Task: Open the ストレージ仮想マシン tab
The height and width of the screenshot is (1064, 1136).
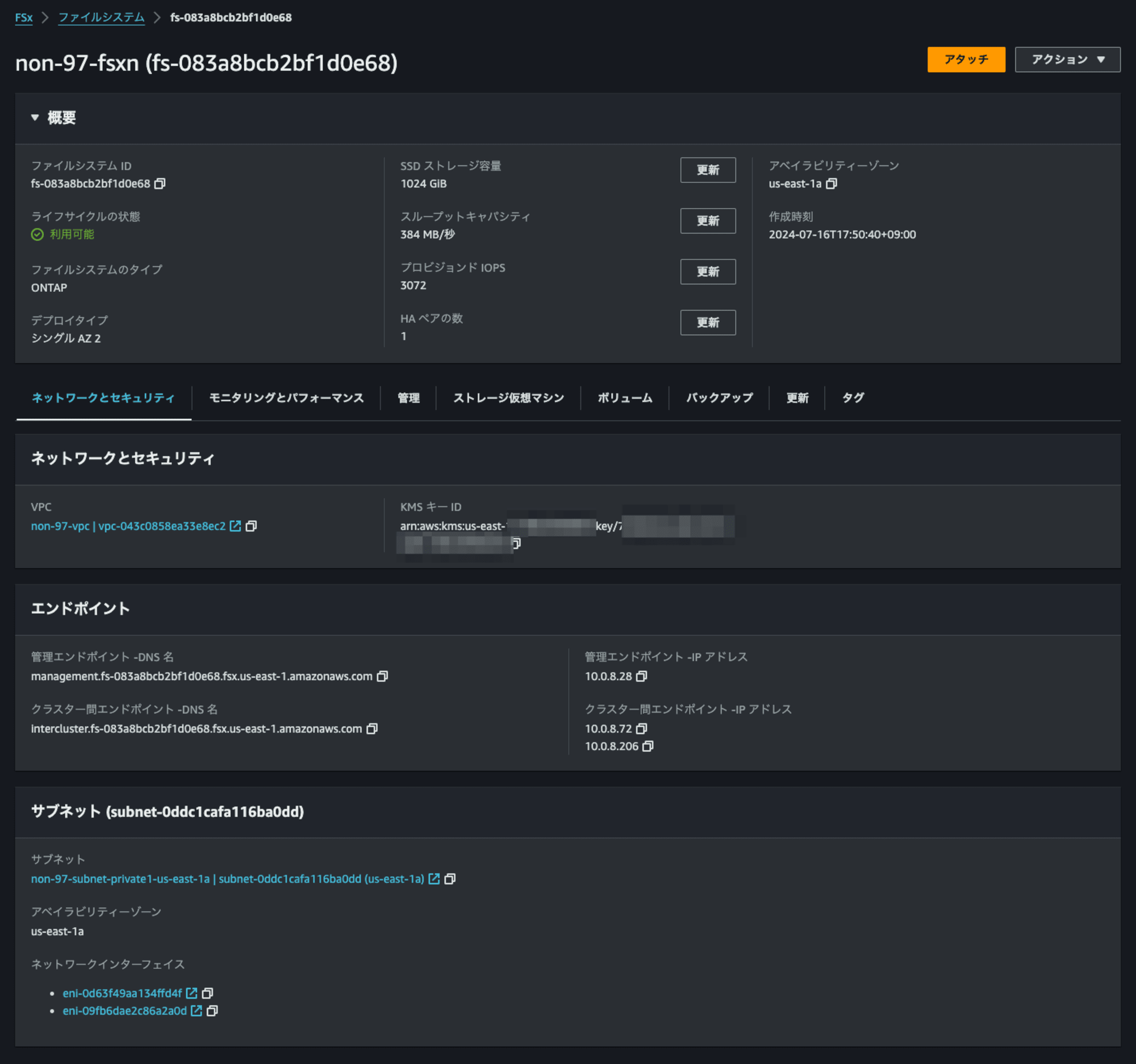Action: click(x=508, y=397)
